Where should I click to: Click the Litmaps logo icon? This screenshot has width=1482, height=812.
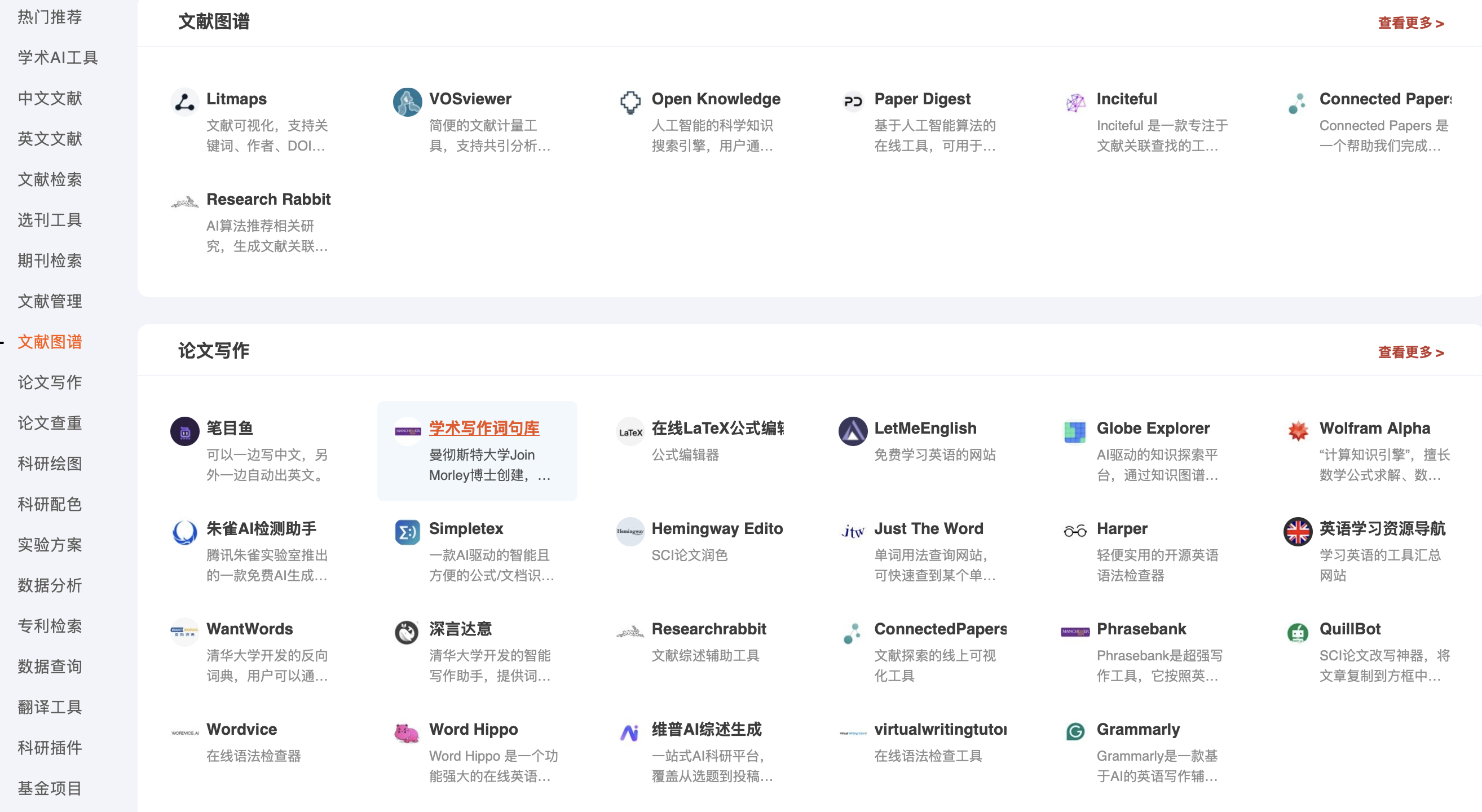[184, 103]
